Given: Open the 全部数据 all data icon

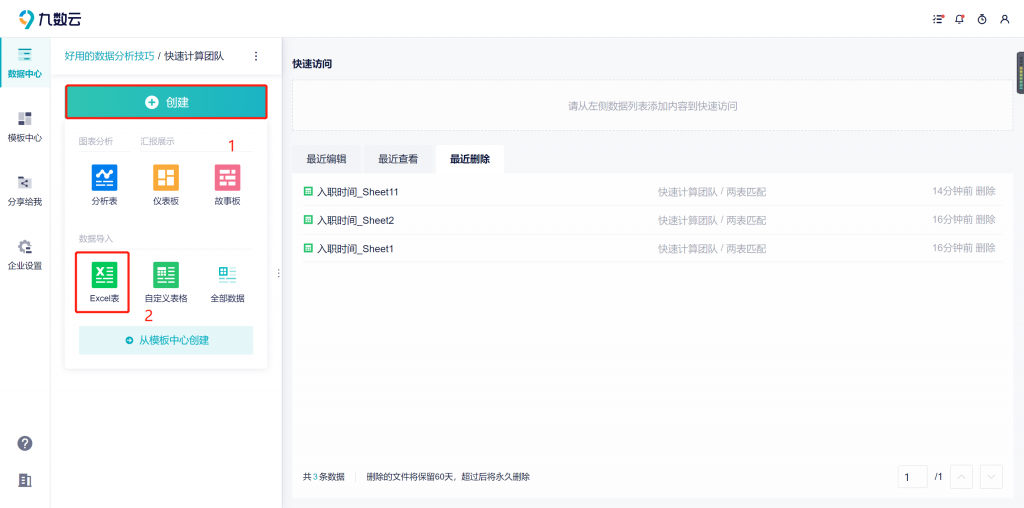Looking at the screenshot, I should click(227, 275).
